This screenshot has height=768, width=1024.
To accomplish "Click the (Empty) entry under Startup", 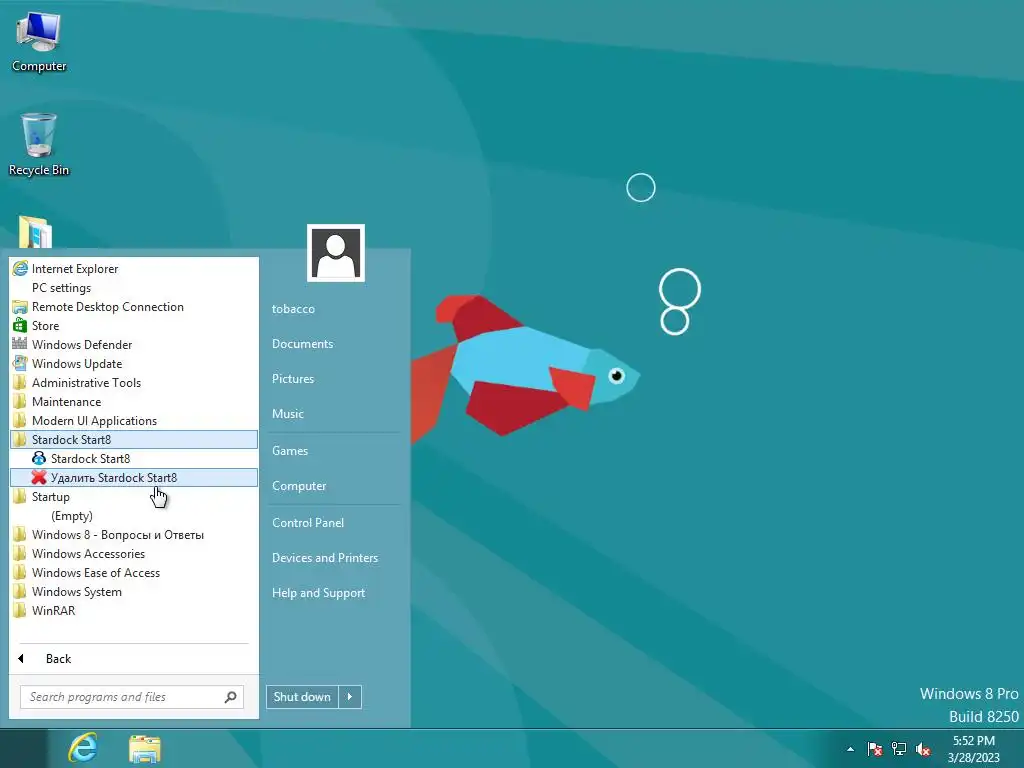I will (72, 516).
